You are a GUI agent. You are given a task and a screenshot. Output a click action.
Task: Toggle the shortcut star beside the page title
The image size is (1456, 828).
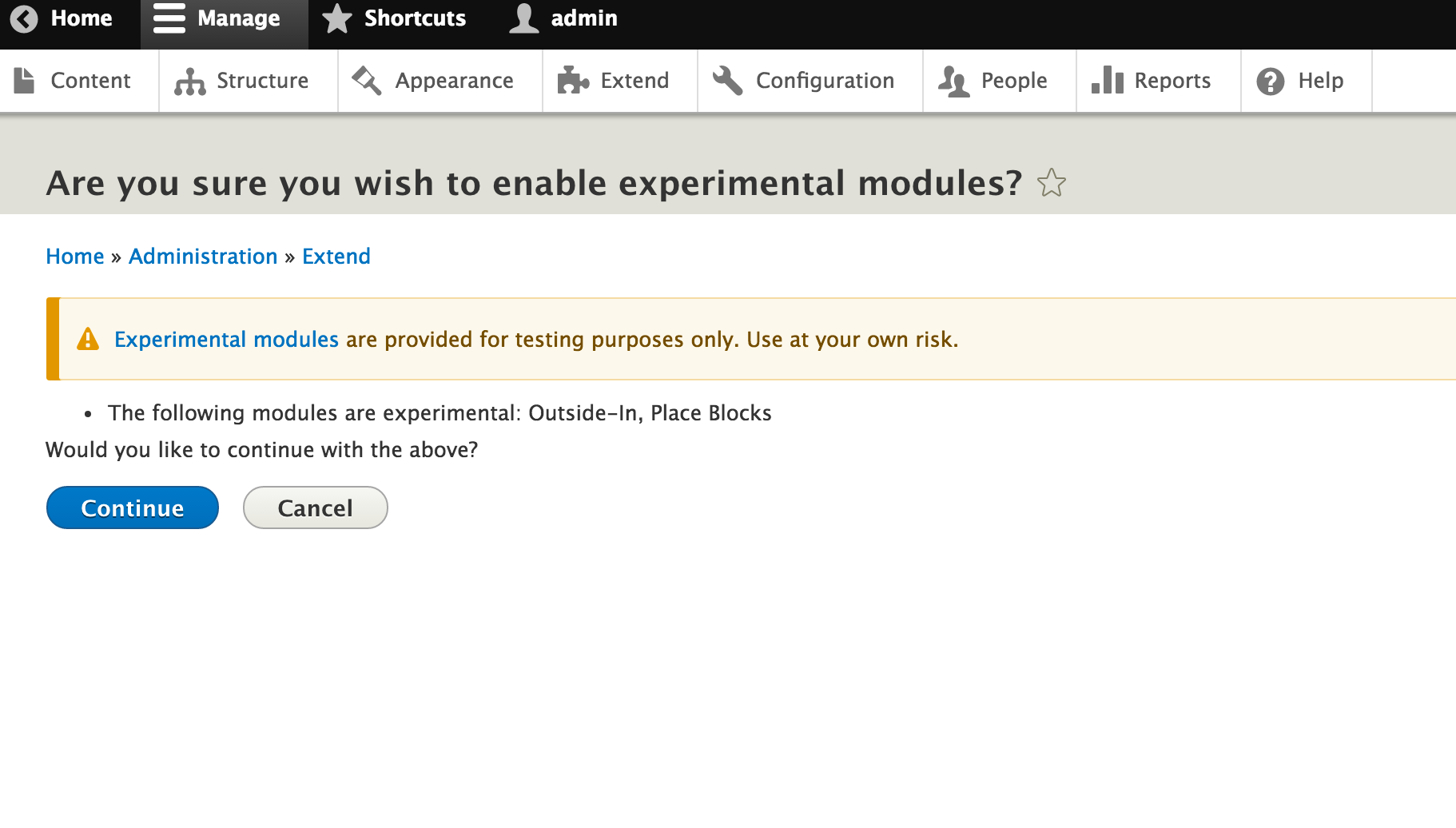1052,183
